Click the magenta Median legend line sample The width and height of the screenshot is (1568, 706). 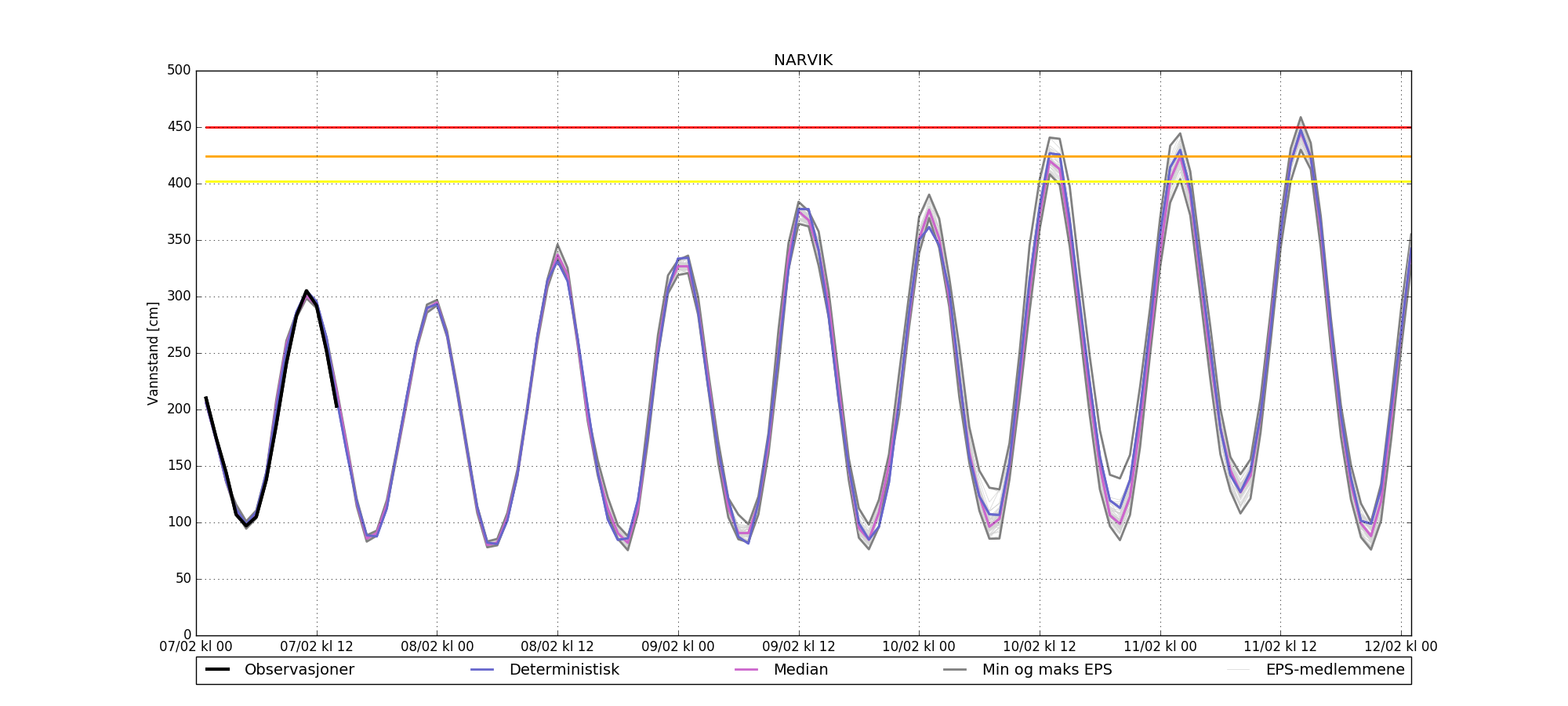tap(746, 670)
